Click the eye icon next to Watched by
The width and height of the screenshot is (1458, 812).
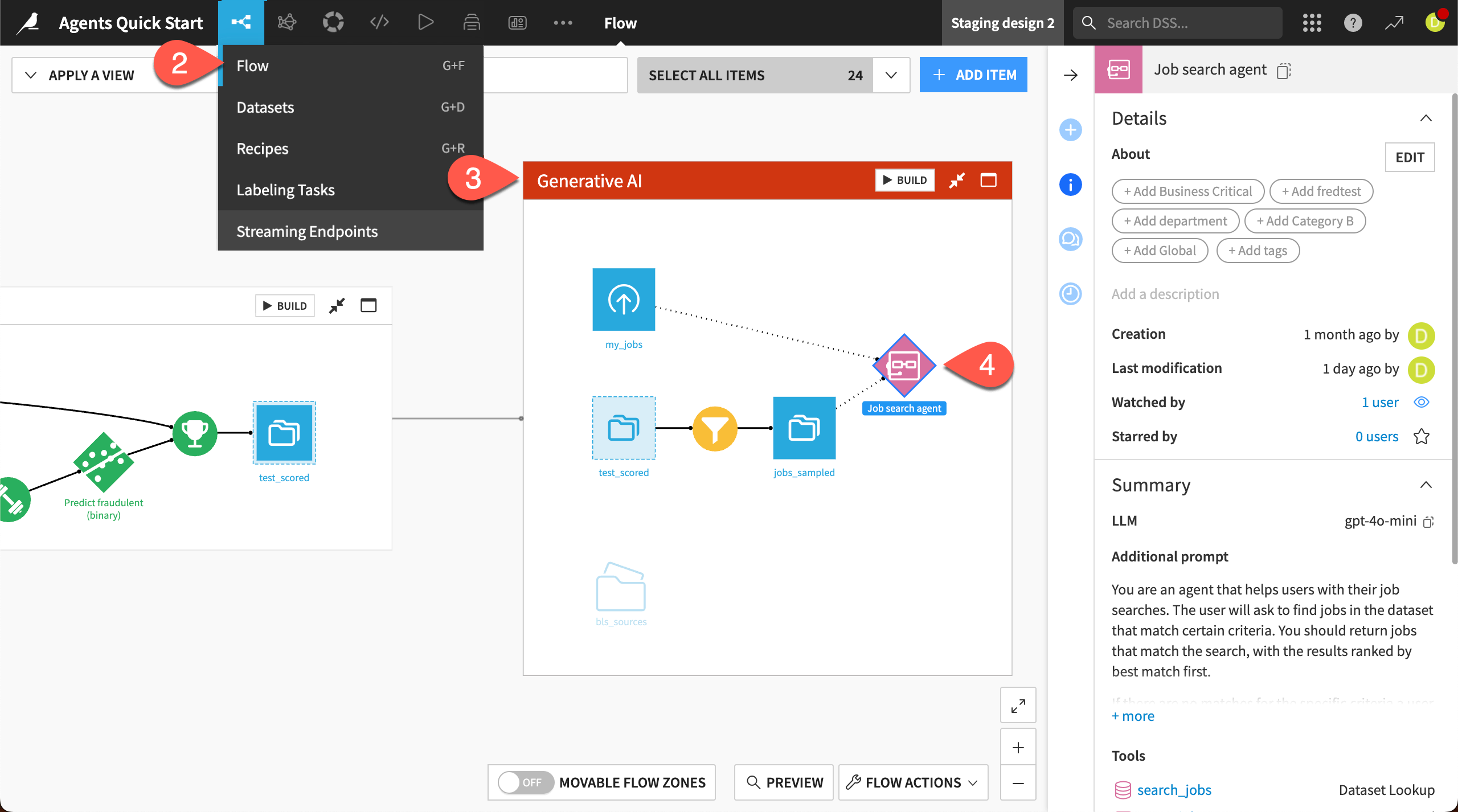click(x=1422, y=402)
